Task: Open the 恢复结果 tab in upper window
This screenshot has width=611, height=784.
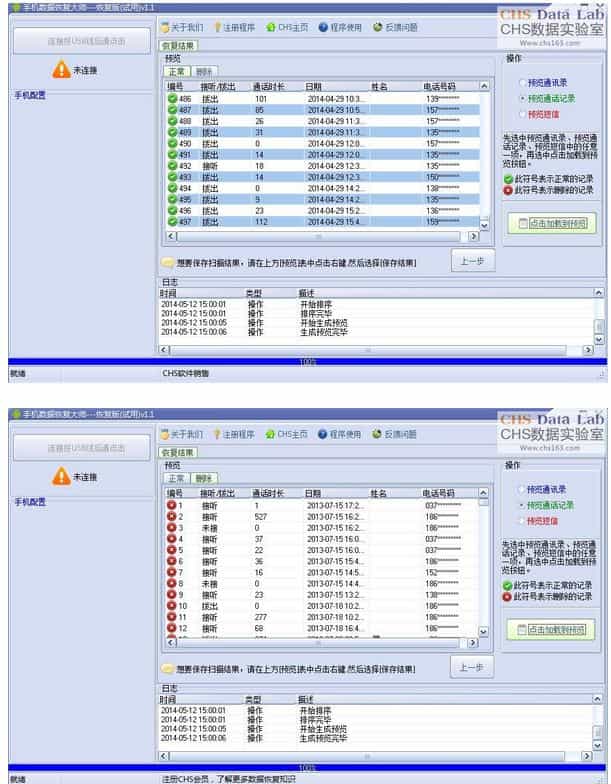Action: [x=178, y=46]
